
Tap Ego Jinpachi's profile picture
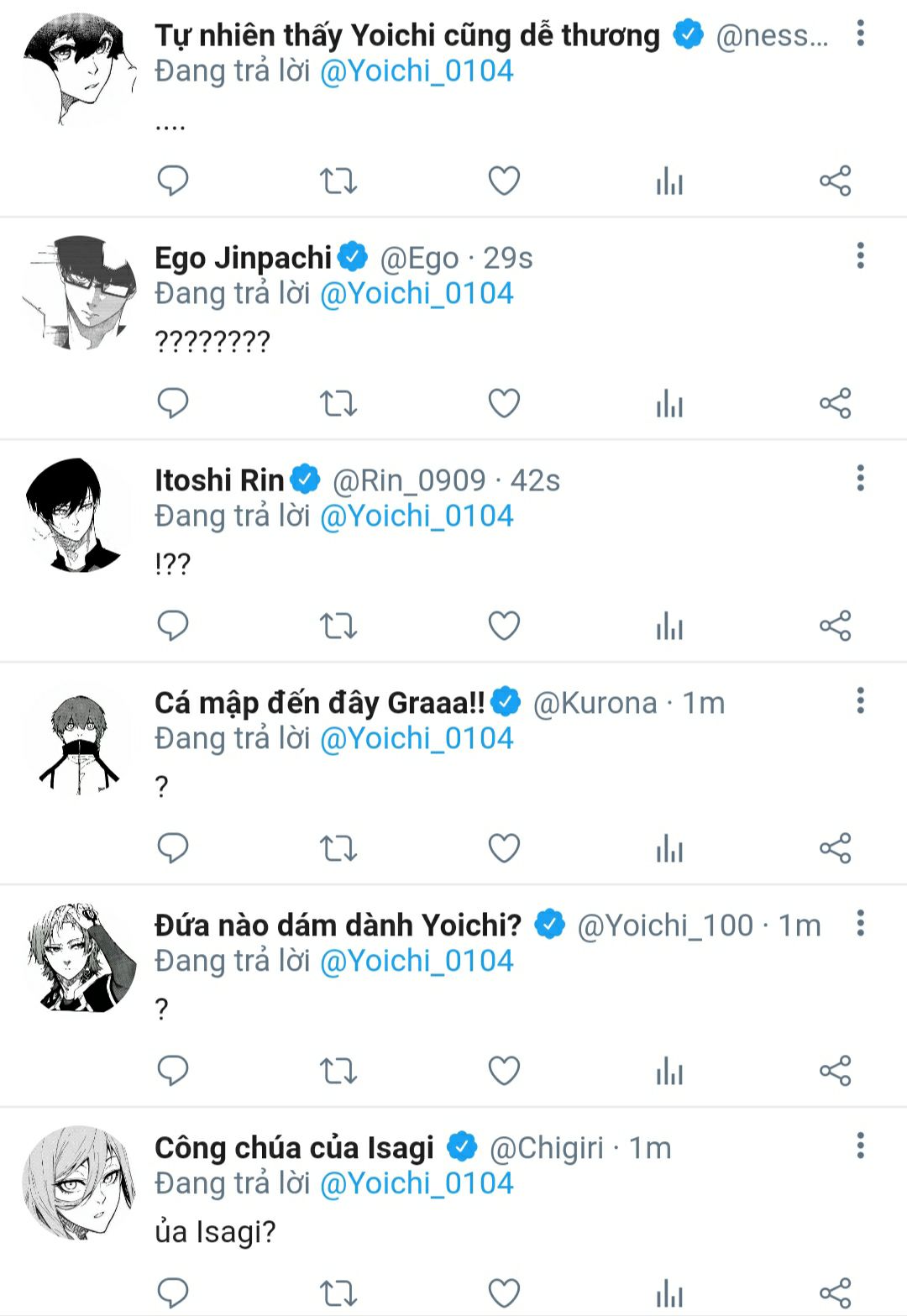(80, 292)
